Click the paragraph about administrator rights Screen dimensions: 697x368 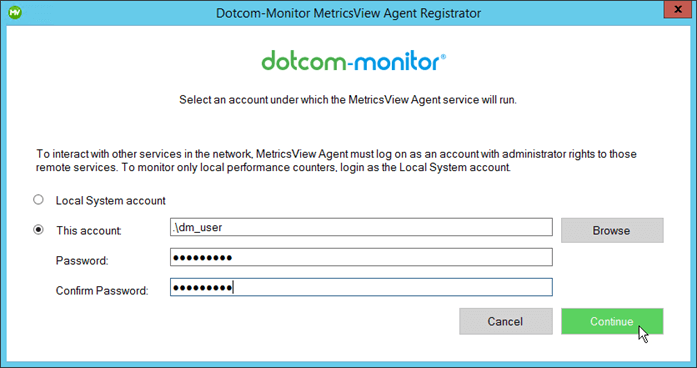[336, 160]
